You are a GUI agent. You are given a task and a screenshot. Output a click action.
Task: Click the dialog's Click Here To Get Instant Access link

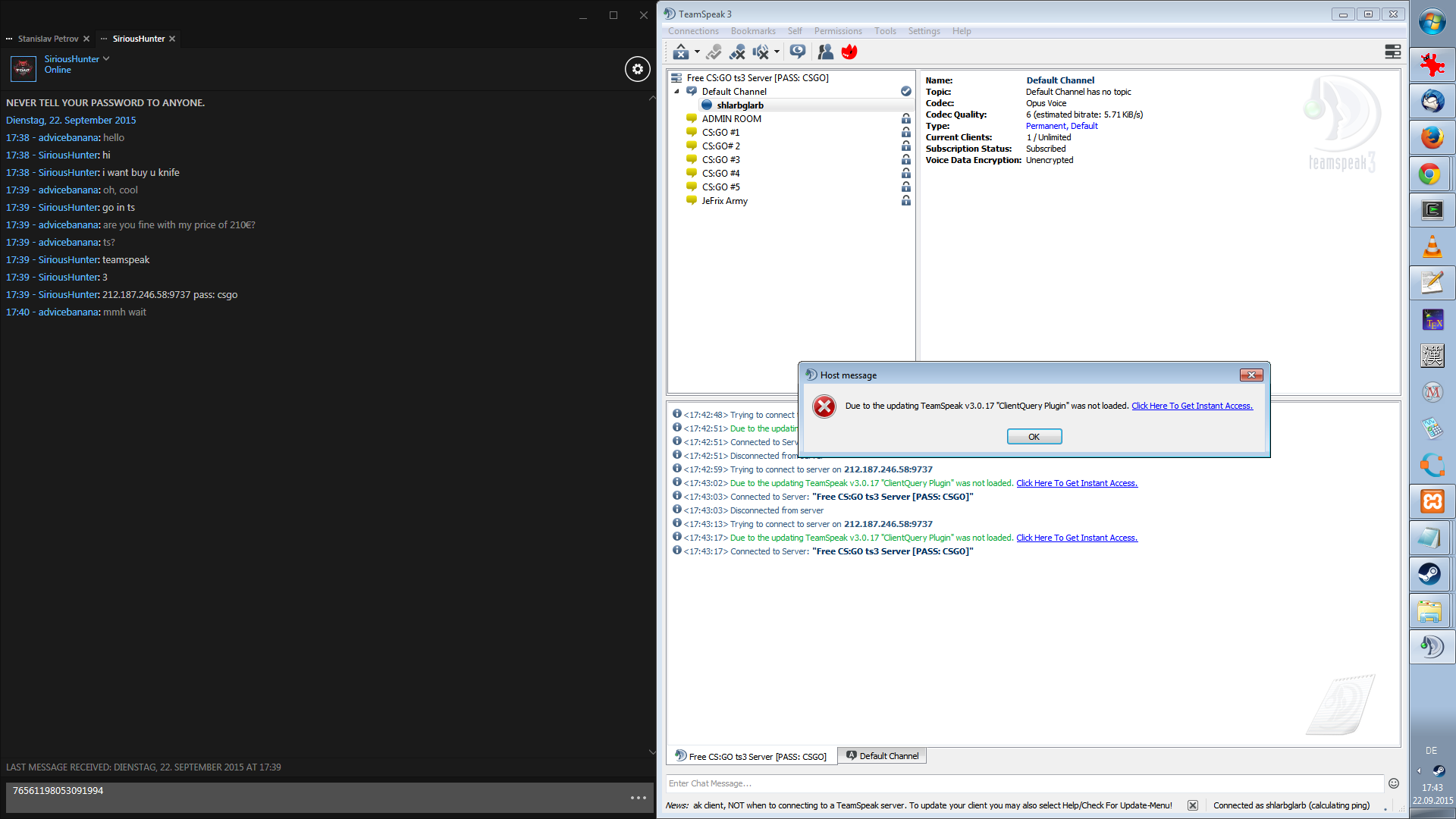click(x=1191, y=406)
